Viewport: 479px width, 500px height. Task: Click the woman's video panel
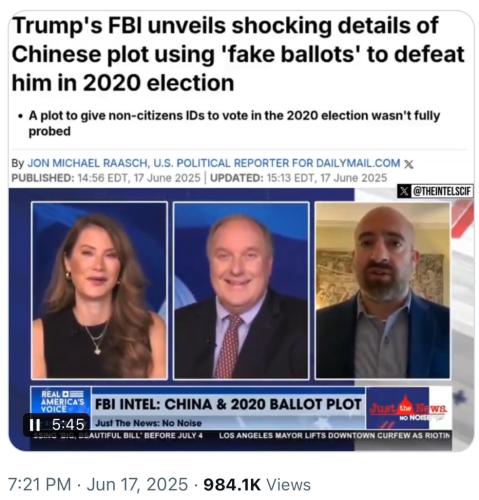tap(99, 290)
